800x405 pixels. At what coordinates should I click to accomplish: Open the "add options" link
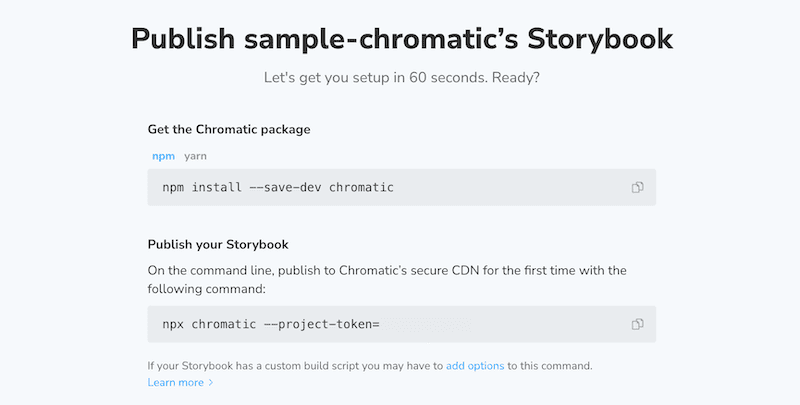click(x=475, y=366)
